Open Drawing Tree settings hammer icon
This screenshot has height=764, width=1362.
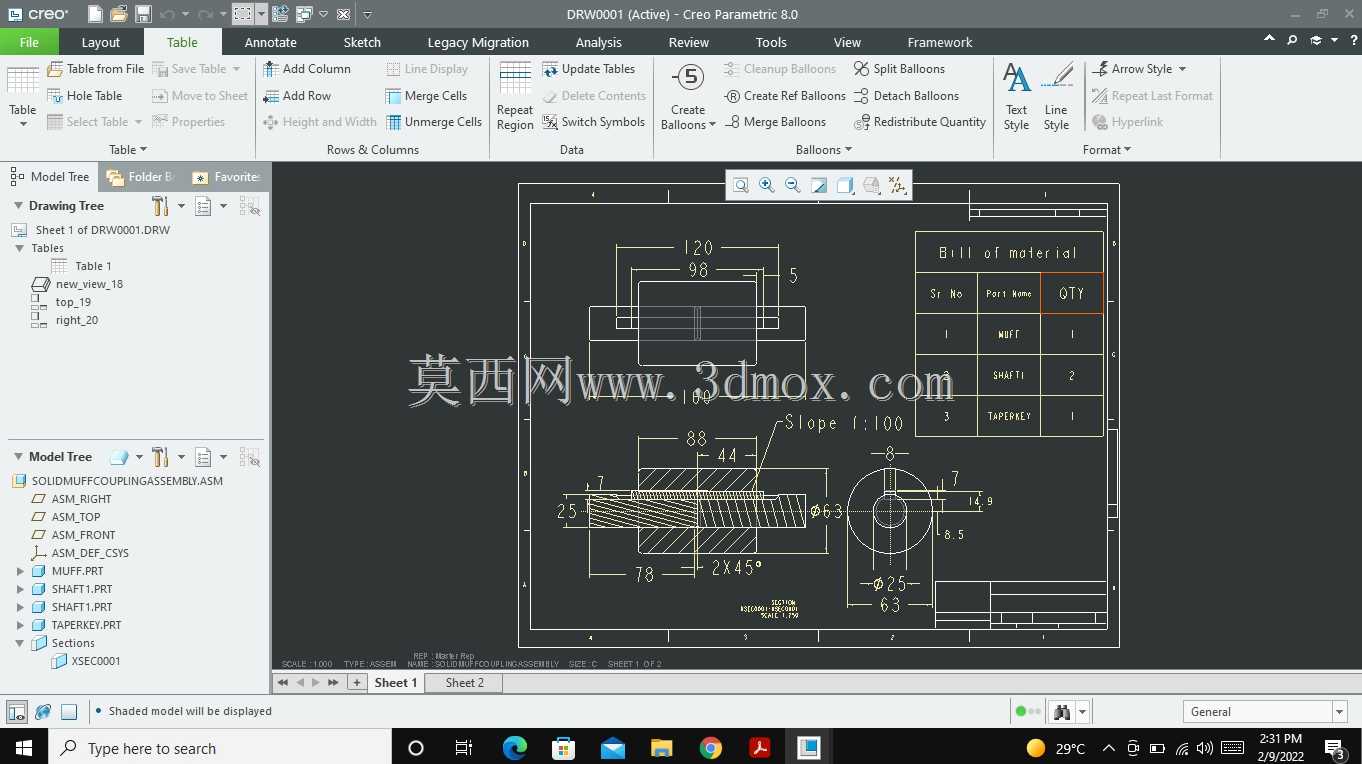pyautogui.click(x=160, y=206)
